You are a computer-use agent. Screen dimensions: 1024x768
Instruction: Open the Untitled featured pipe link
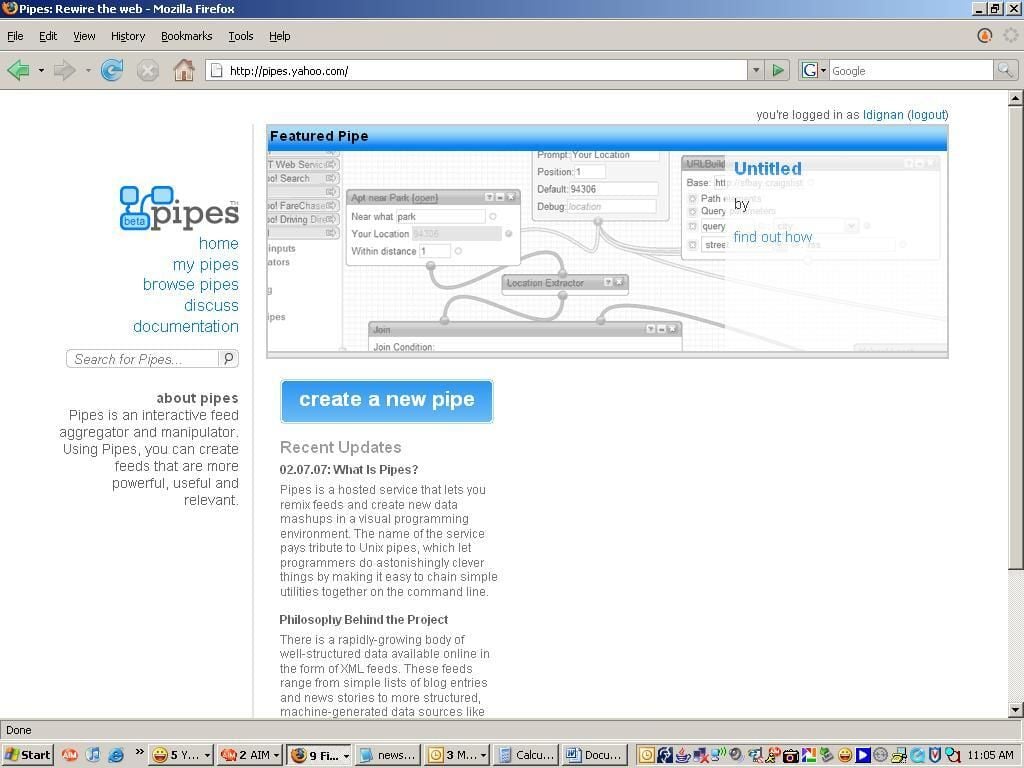click(x=767, y=168)
